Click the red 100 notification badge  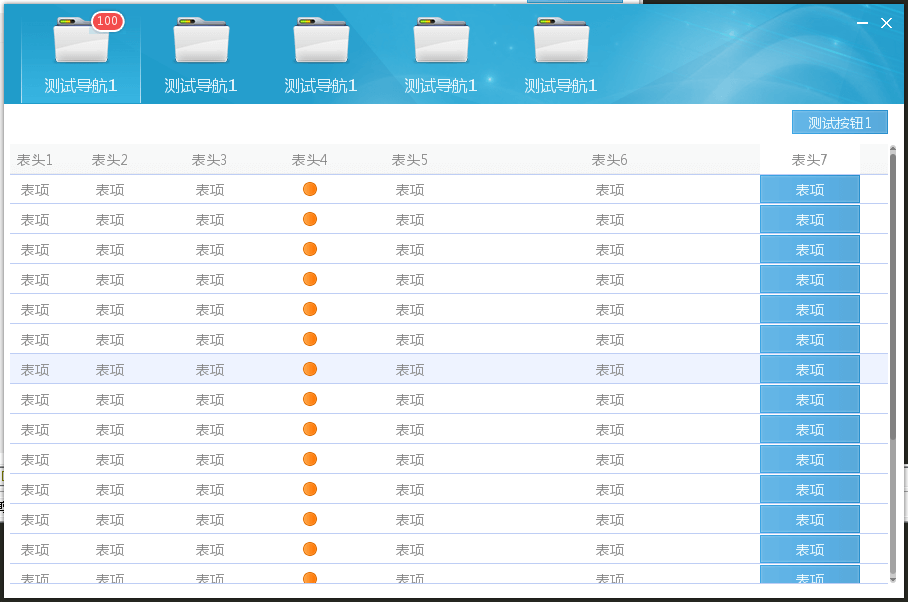click(x=106, y=21)
